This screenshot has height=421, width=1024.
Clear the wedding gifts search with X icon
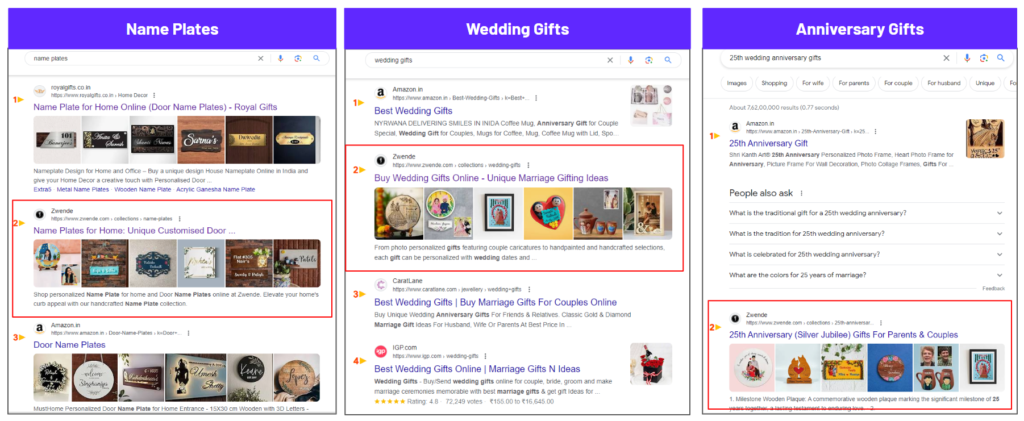point(610,60)
